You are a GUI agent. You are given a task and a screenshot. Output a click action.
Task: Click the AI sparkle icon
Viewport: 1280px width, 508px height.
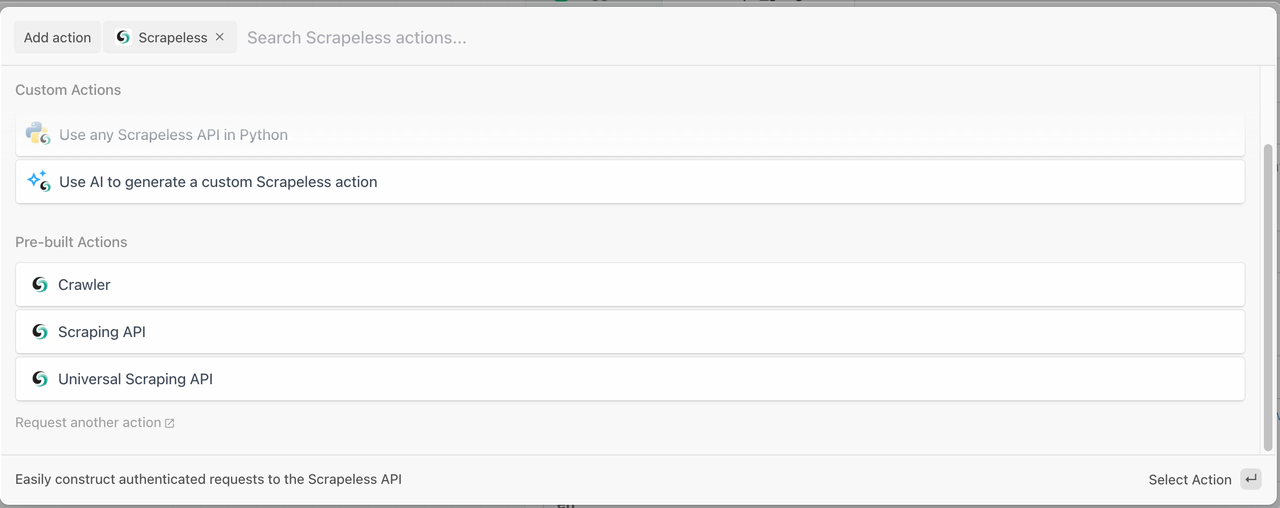click(38, 181)
